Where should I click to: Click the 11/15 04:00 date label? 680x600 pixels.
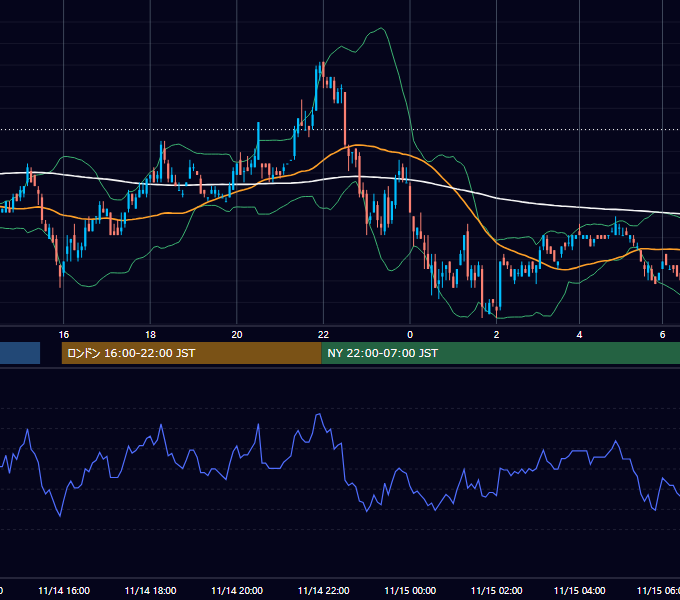coord(579,591)
